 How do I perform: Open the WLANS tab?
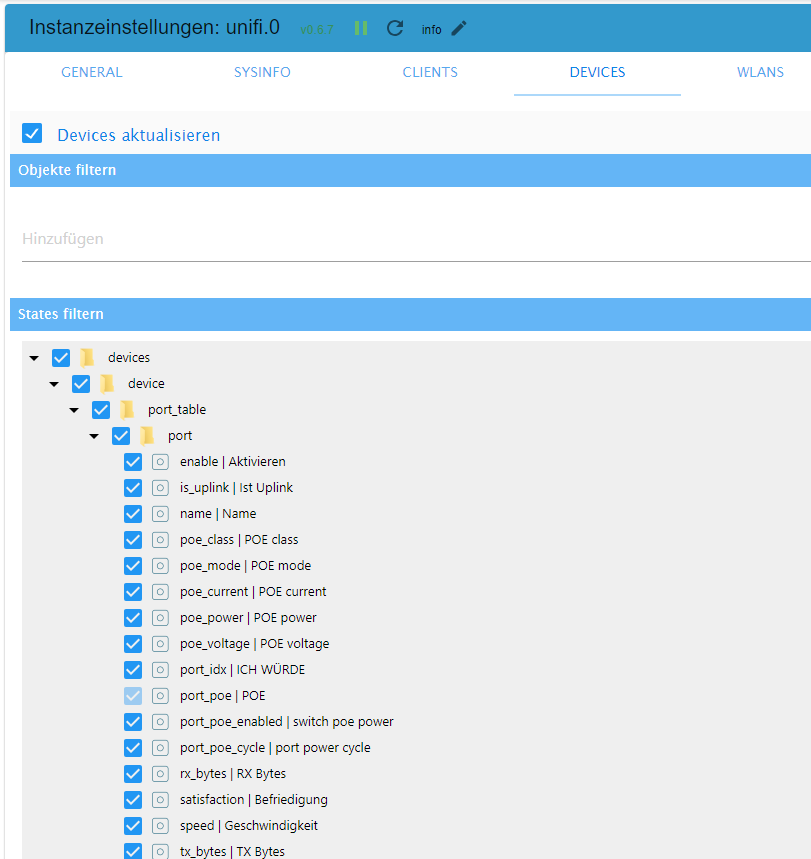pos(760,72)
